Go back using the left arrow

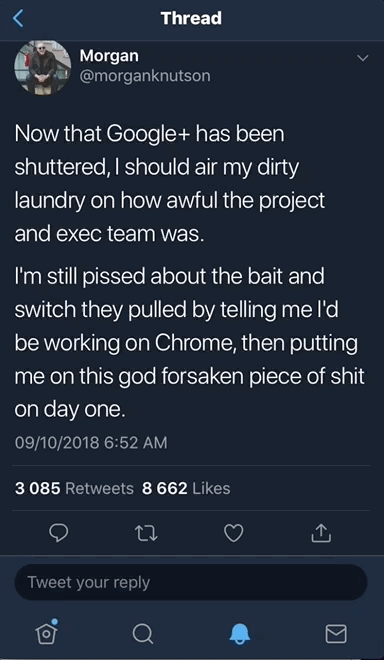pos(18,19)
